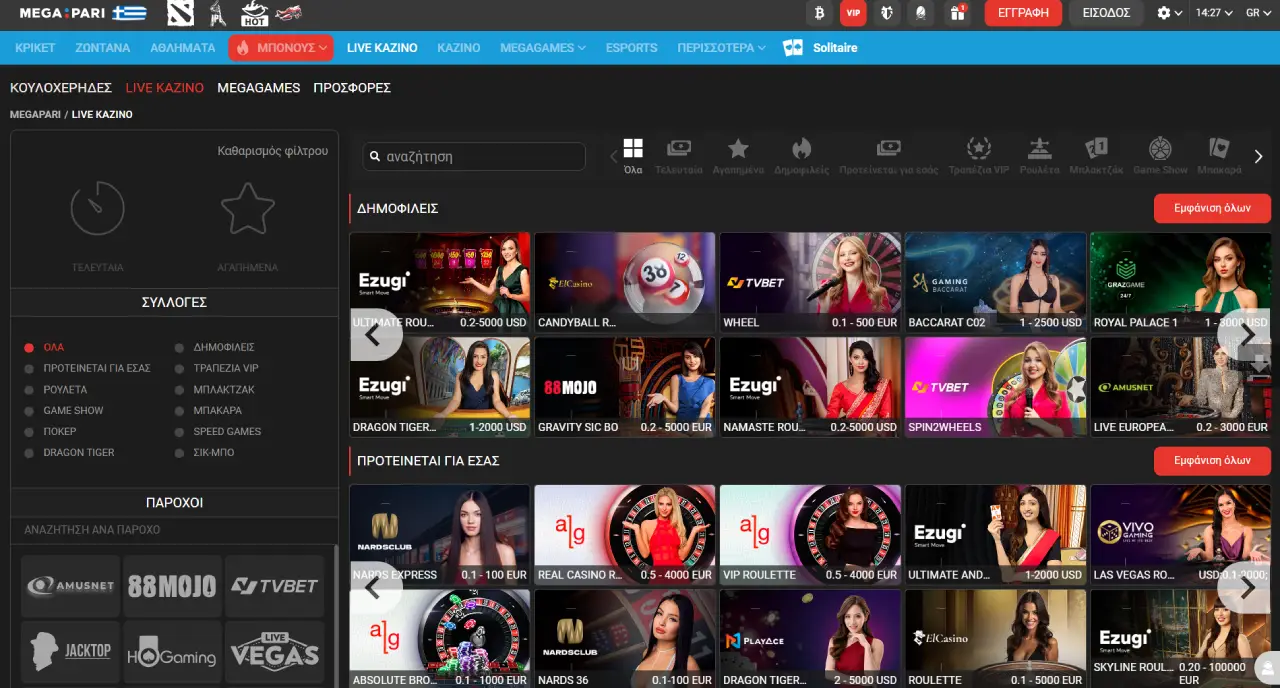Open the Dota 2 icon in header
The height and width of the screenshot is (688, 1280).
click(x=180, y=13)
